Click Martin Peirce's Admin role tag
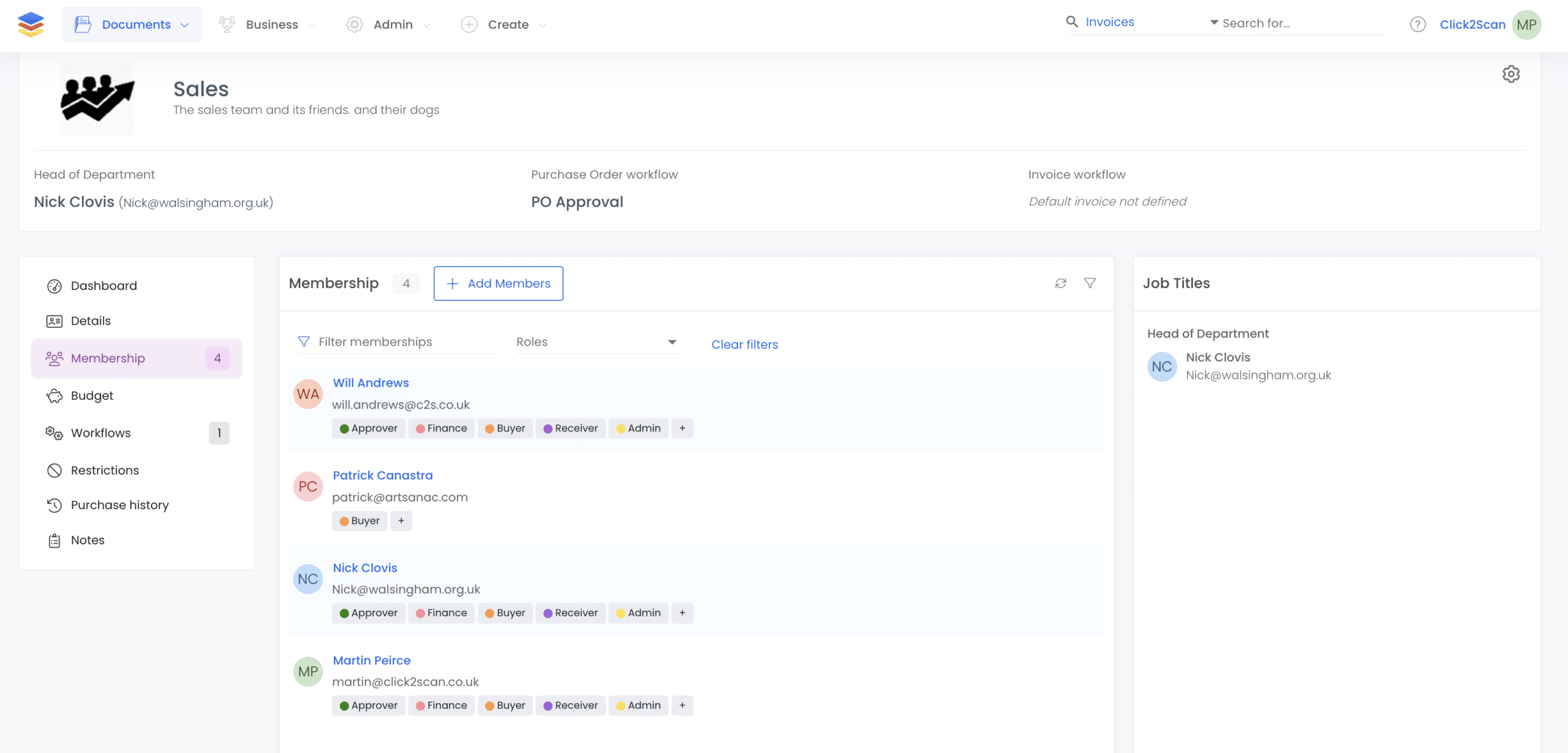The width and height of the screenshot is (1568, 753). pyautogui.click(x=638, y=706)
